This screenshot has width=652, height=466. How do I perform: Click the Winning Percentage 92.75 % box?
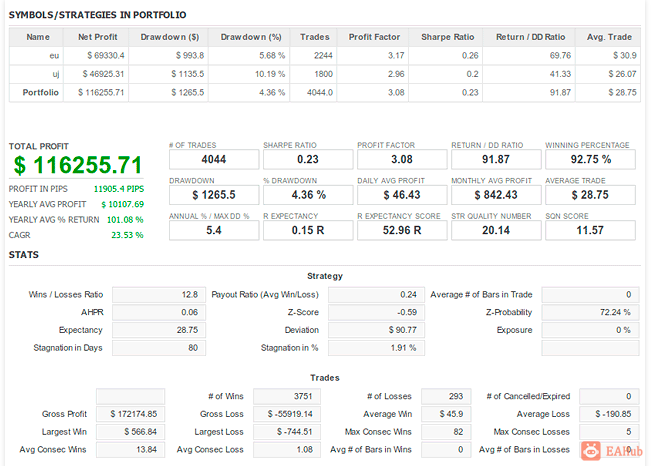[x=590, y=159]
